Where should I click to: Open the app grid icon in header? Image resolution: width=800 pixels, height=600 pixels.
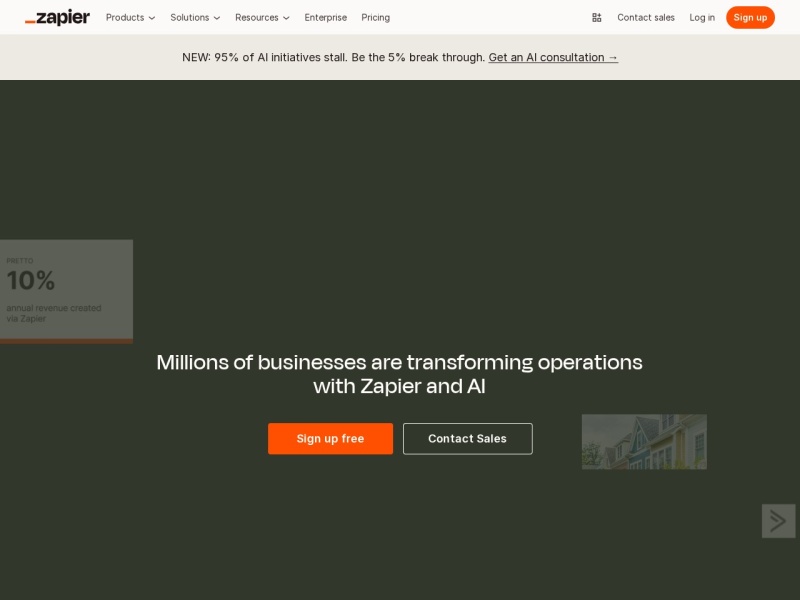[597, 17]
